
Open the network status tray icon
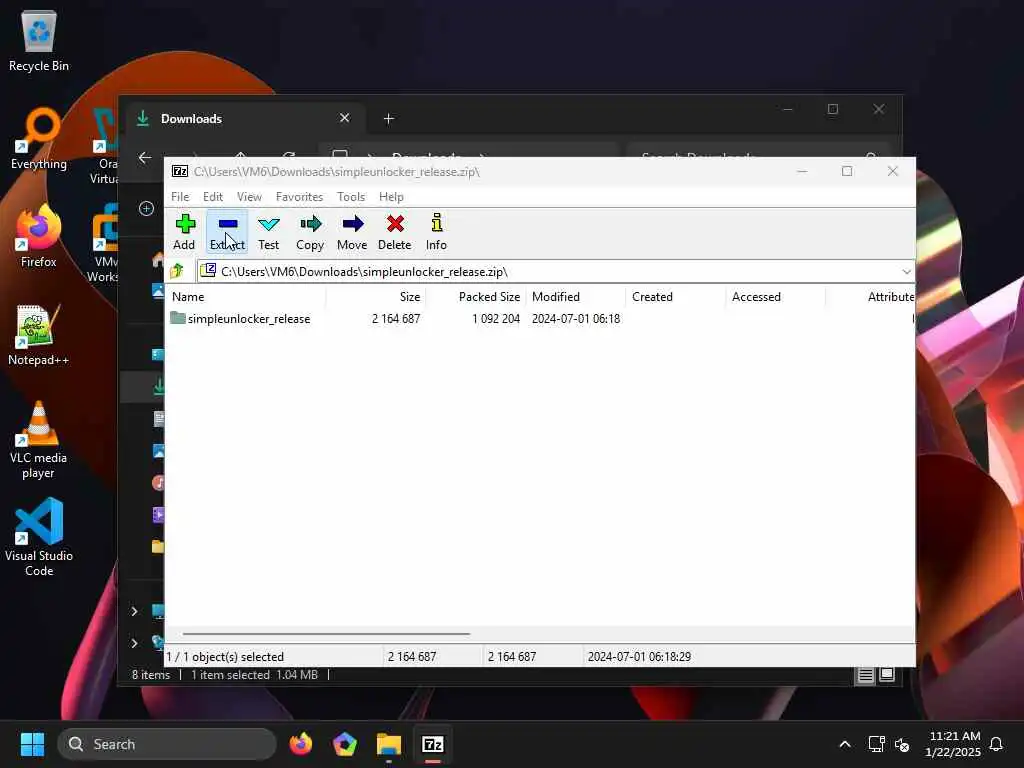click(876, 744)
